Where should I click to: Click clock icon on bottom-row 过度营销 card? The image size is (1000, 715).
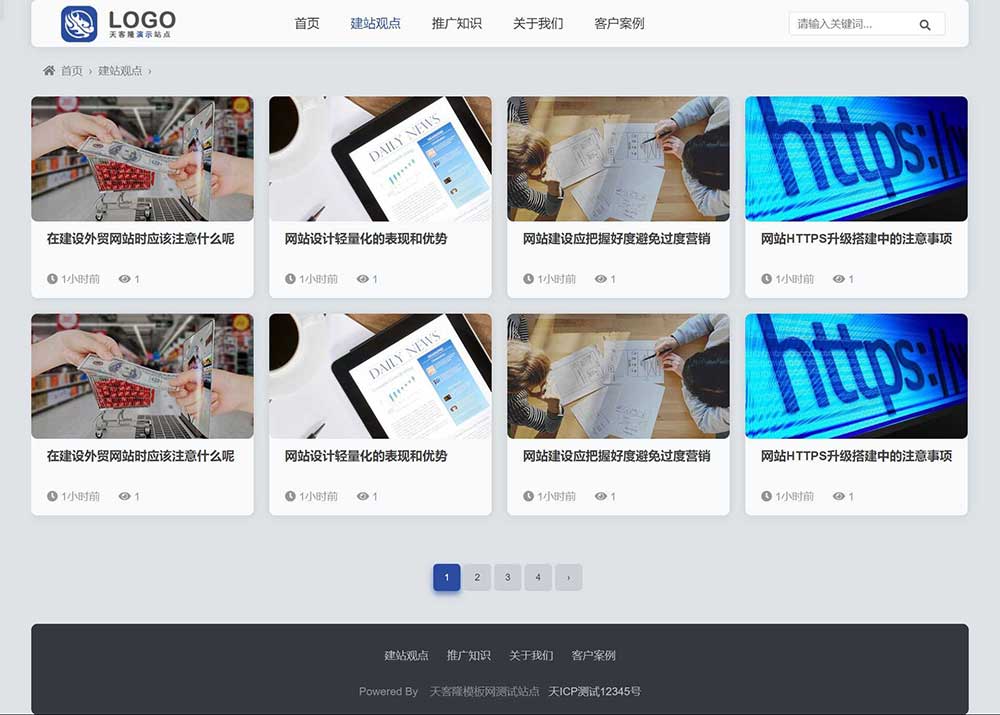[528, 496]
